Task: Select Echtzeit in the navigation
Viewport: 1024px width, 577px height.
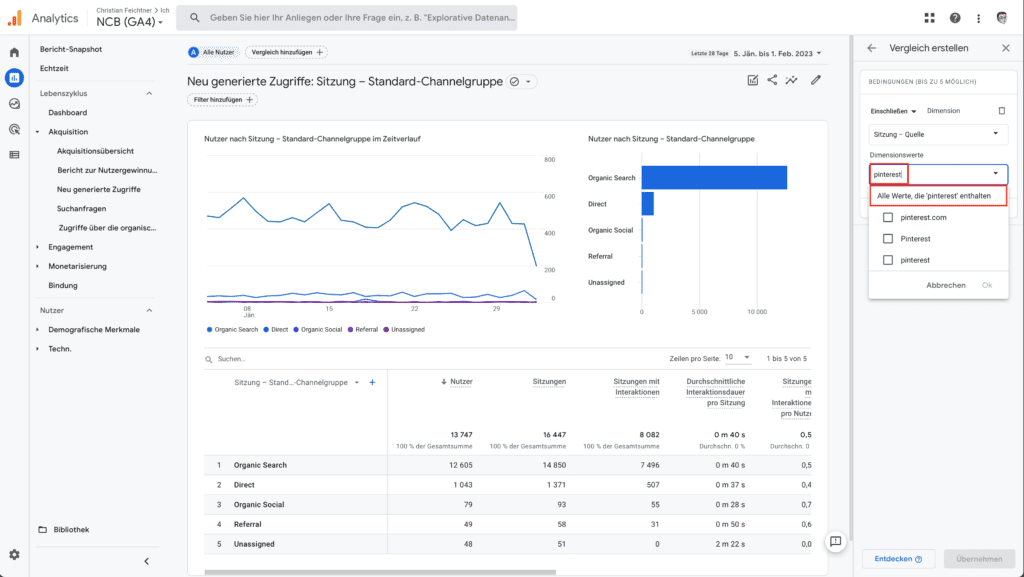Action: [54, 68]
